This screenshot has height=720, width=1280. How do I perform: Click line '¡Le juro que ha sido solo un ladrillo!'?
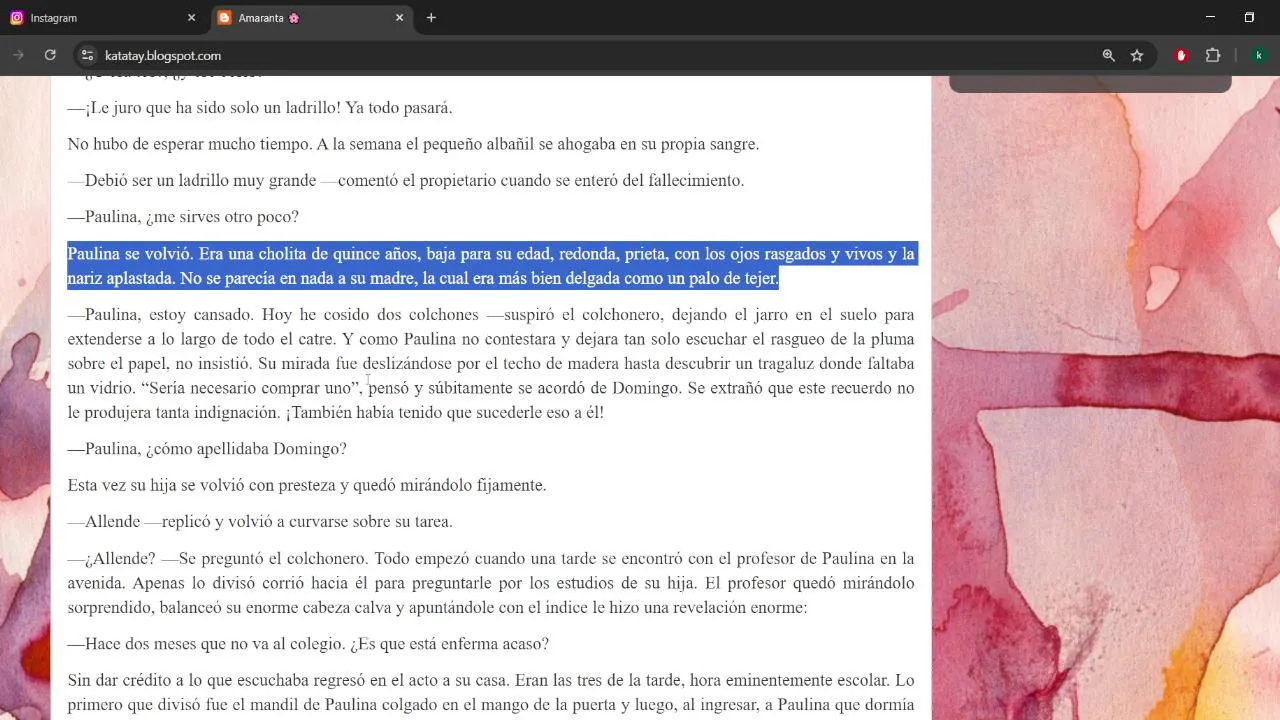[260, 108]
